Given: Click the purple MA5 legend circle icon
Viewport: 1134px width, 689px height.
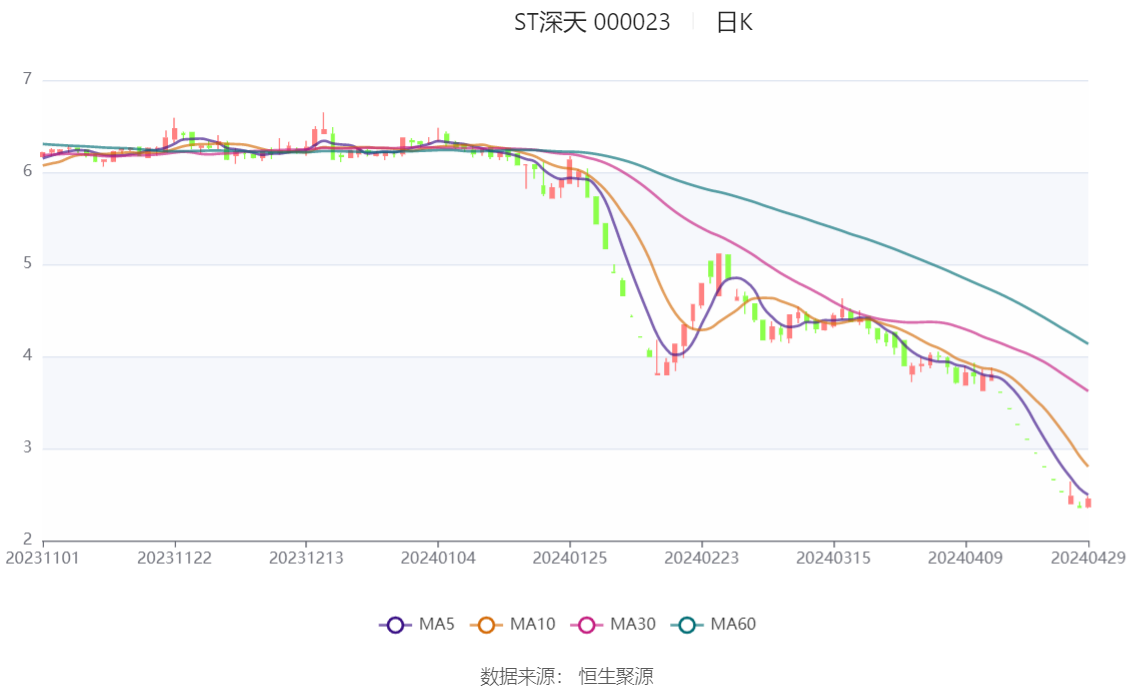Looking at the screenshot, I should 395,625.
